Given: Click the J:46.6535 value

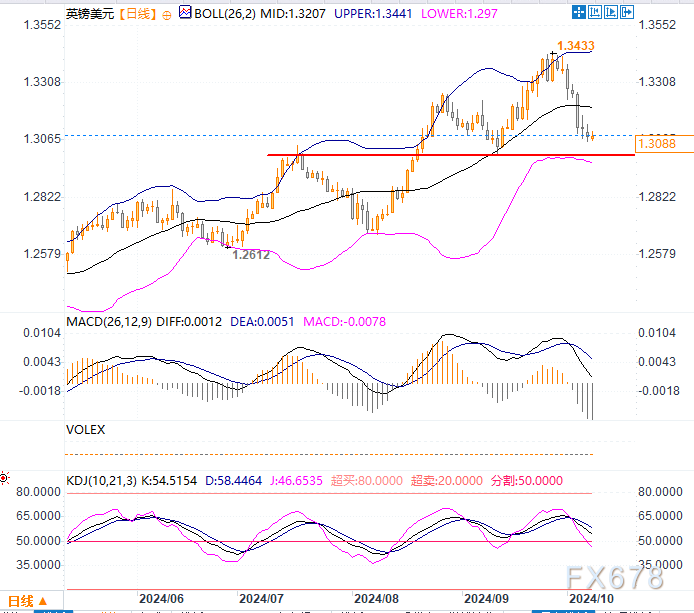Looking at the screenshot, I should tap(296, 481).
